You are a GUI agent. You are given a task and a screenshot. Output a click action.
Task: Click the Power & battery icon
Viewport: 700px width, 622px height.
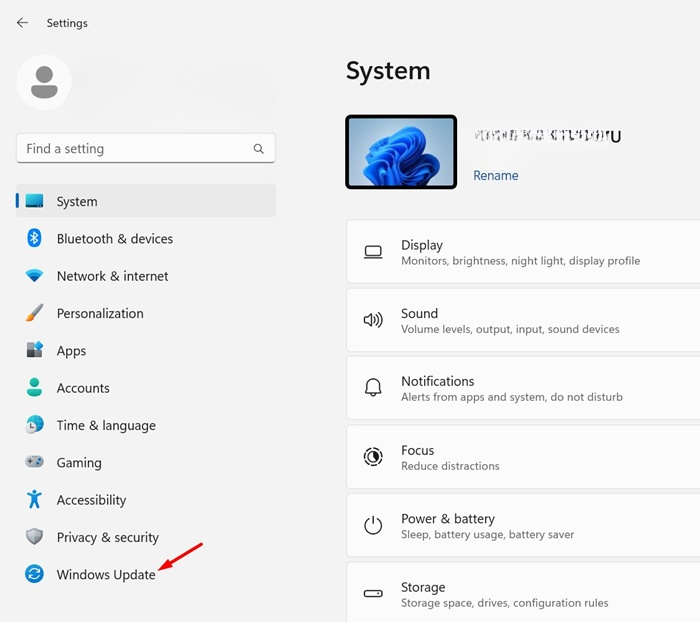pyautogui.click(x=373, y=526)
